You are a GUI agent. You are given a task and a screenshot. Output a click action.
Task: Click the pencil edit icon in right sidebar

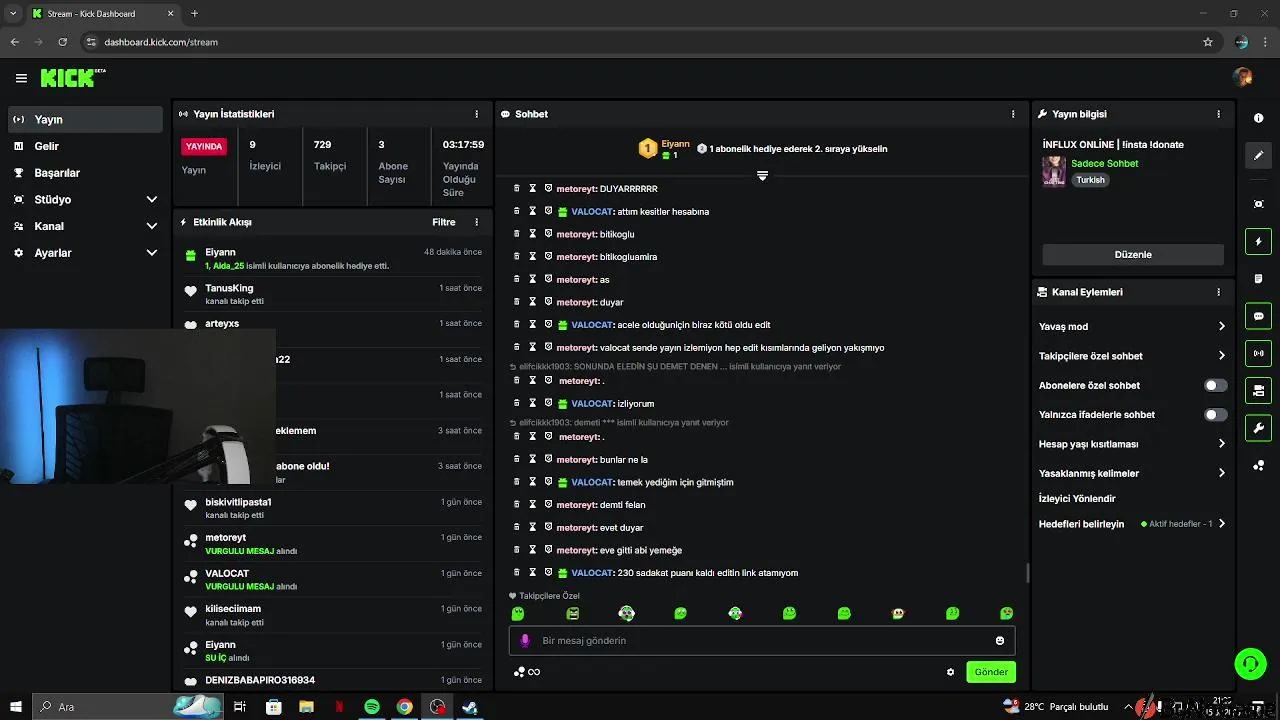(x=1258, y=155)
